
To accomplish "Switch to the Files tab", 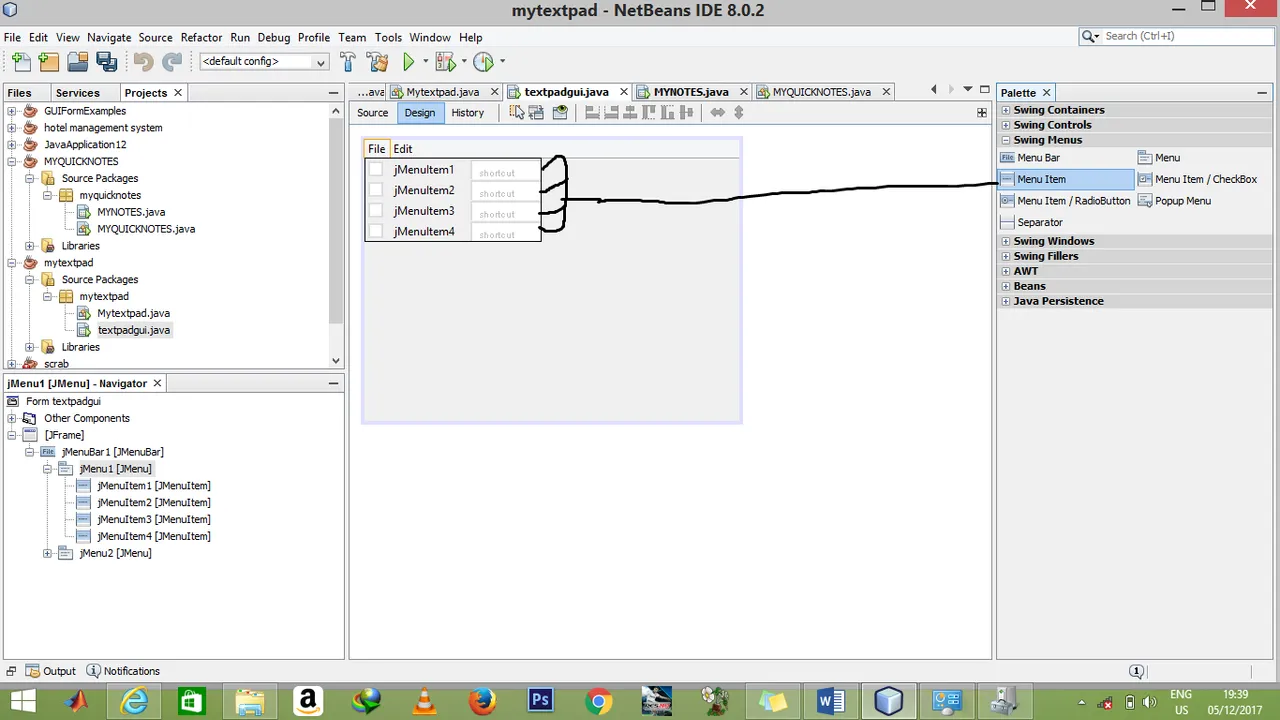I will coord(19,92).
